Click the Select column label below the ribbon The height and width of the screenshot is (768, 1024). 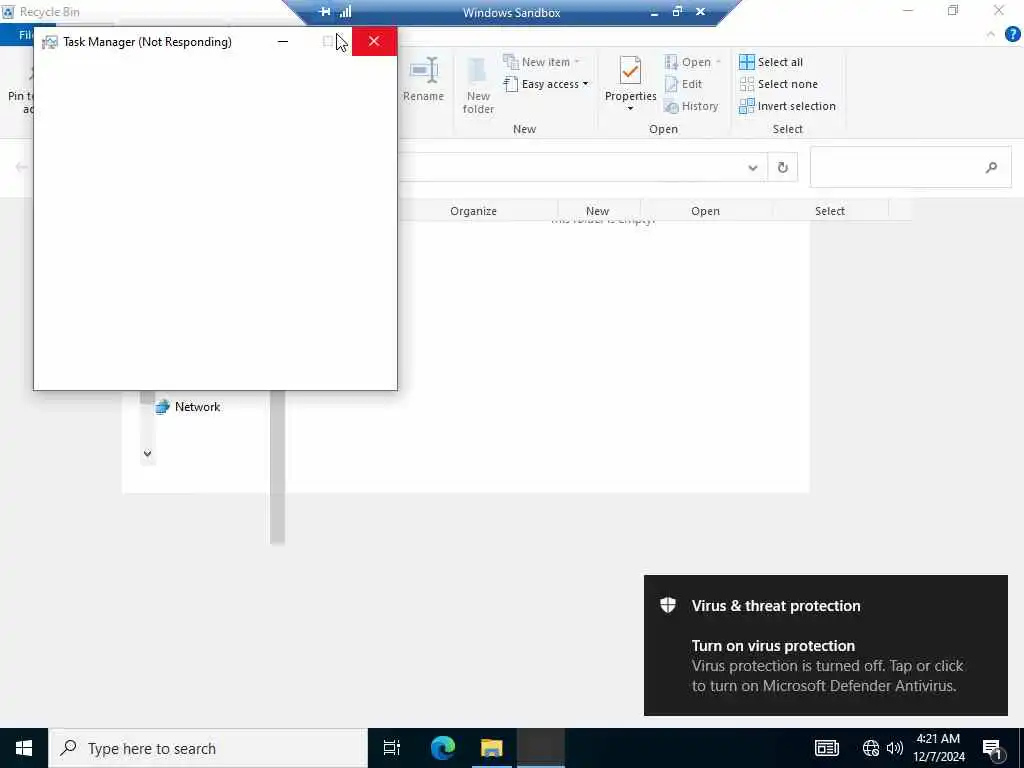[x=829, y=211]
